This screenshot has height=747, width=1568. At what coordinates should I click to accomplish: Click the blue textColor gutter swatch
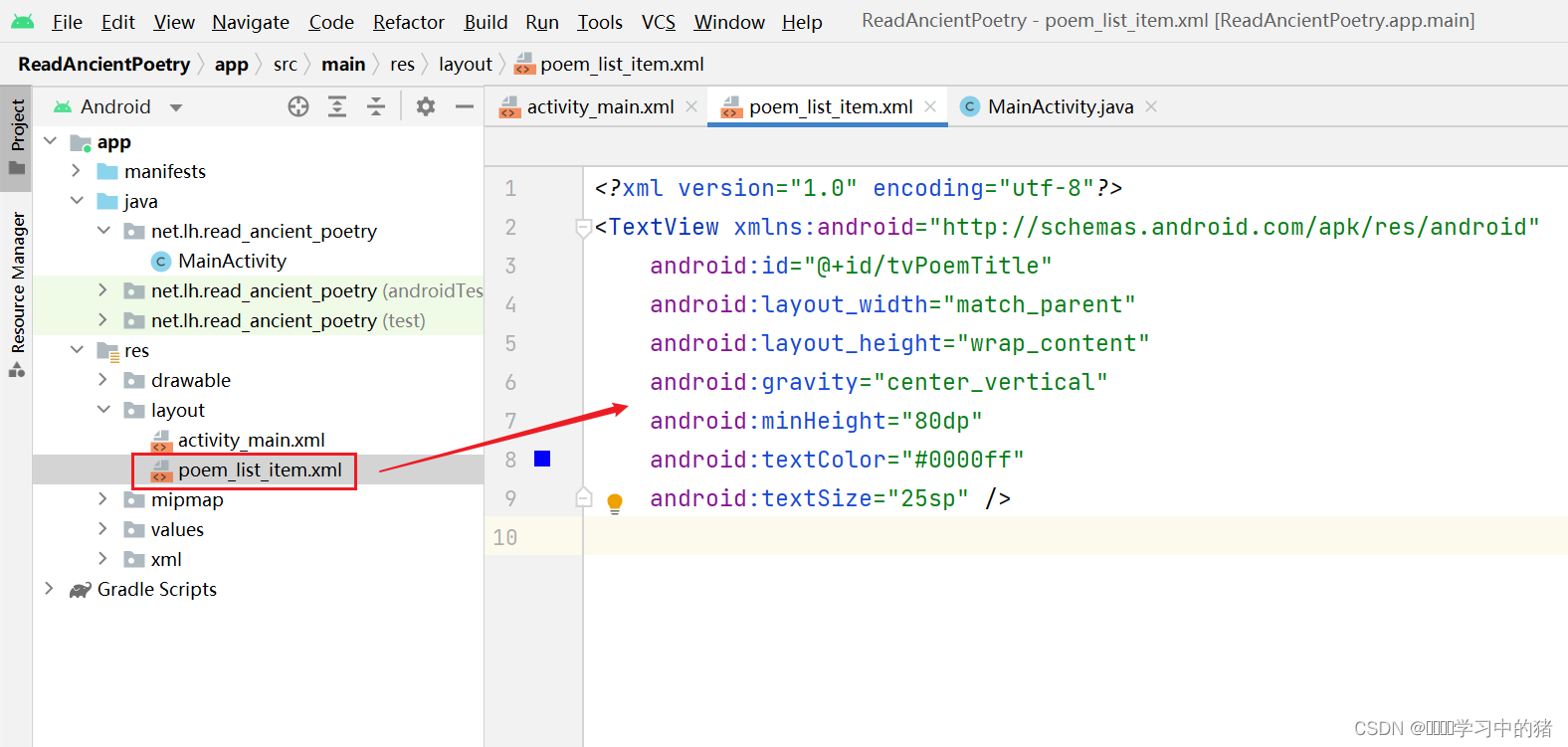click(x=542, y=459)
